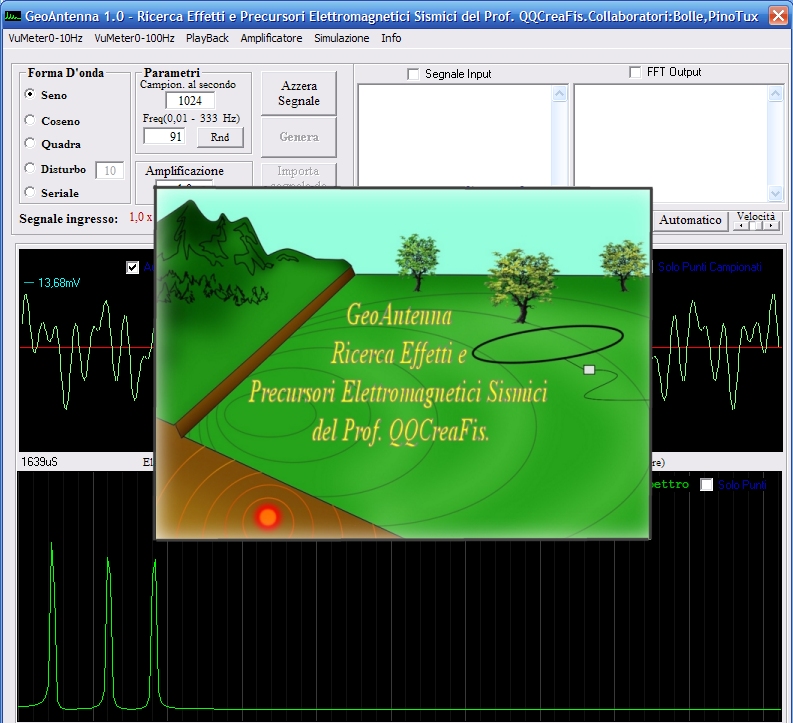
Task: Select the Seriale waveform radio button
Action: click(30, 192)
